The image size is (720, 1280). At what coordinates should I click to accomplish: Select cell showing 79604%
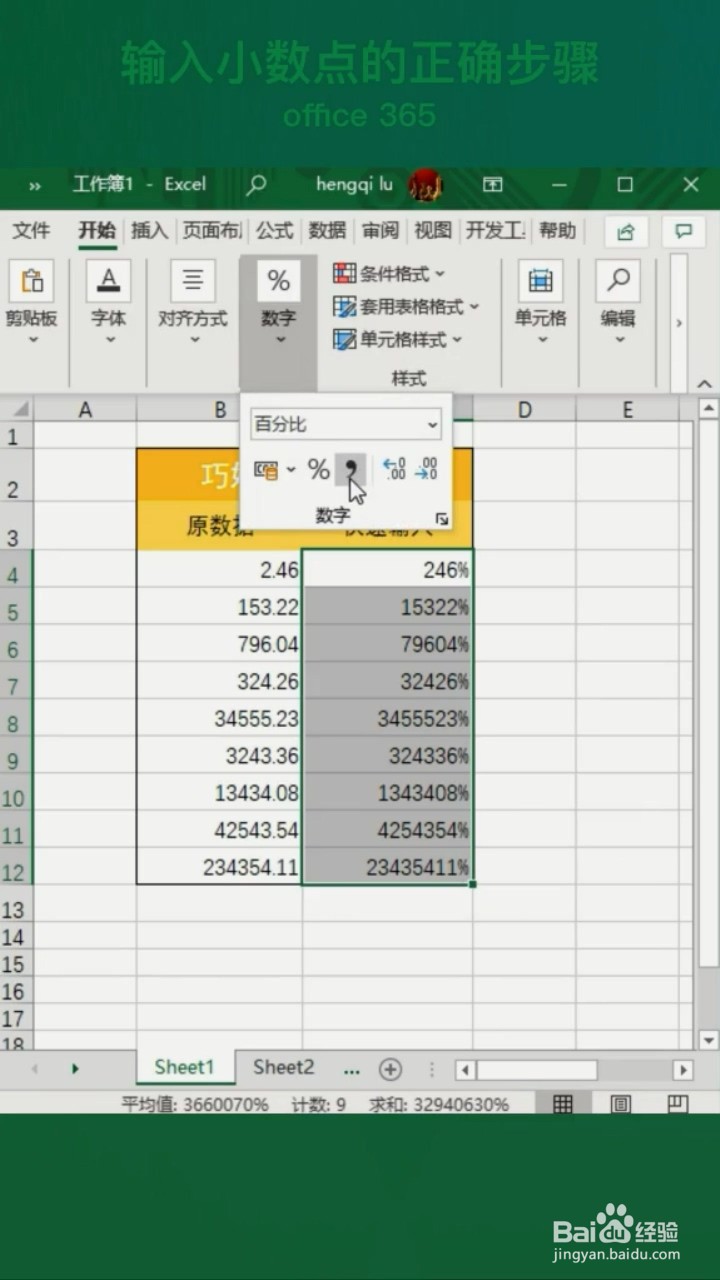[x=388, y=644]
